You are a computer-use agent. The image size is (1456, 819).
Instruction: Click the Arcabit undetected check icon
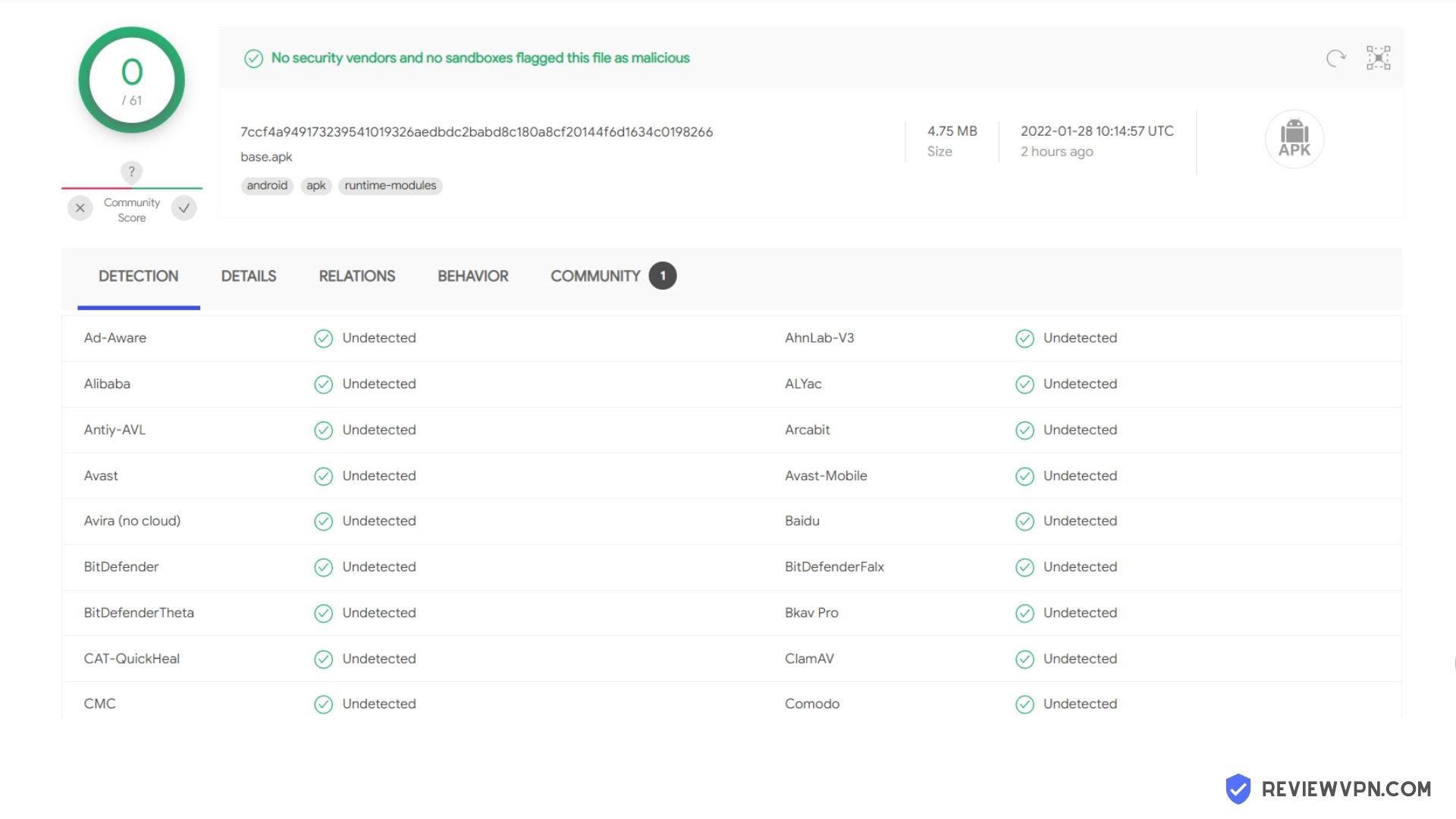pyautogui.click(x=1025, y=430)
